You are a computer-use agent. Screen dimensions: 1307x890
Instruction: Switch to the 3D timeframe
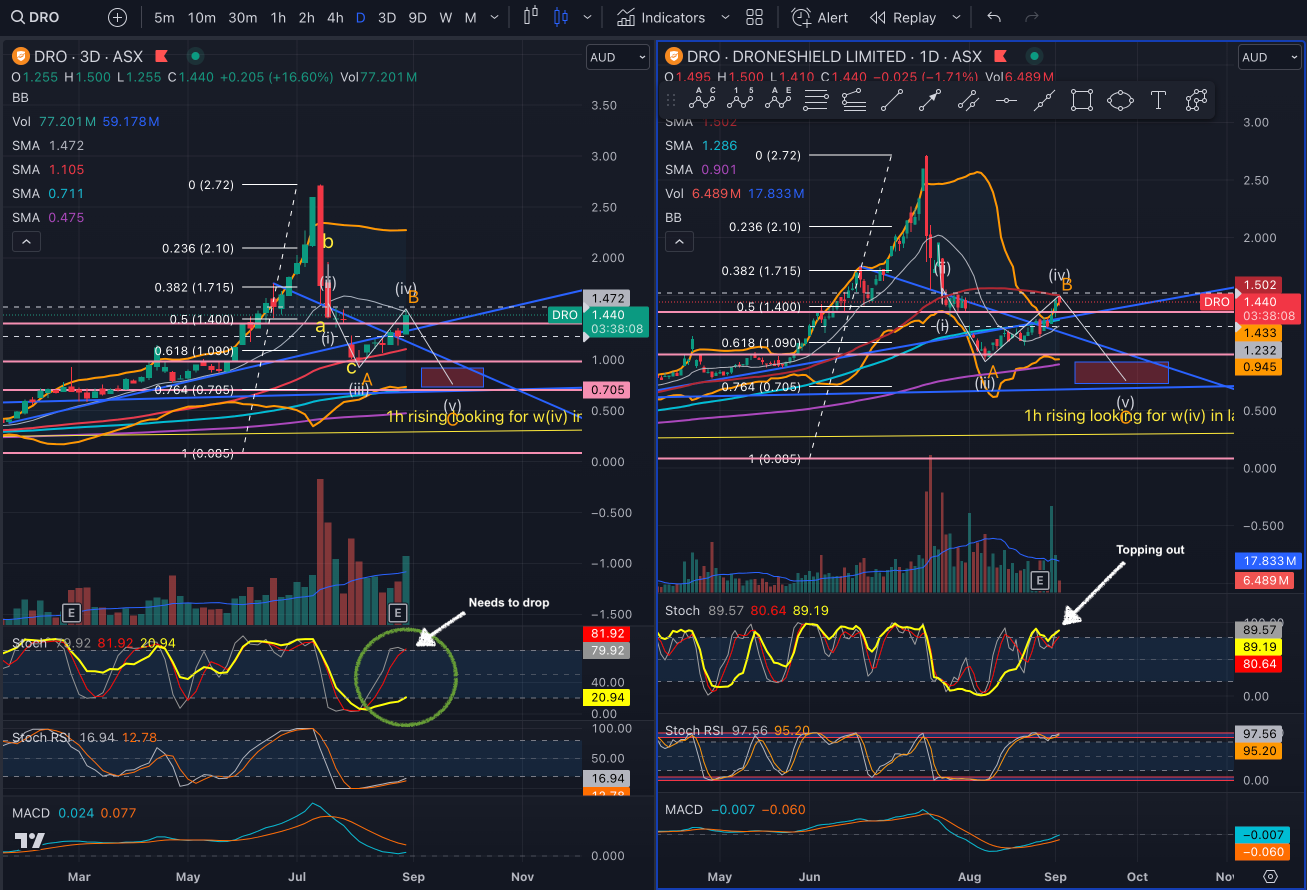point(386,17)
